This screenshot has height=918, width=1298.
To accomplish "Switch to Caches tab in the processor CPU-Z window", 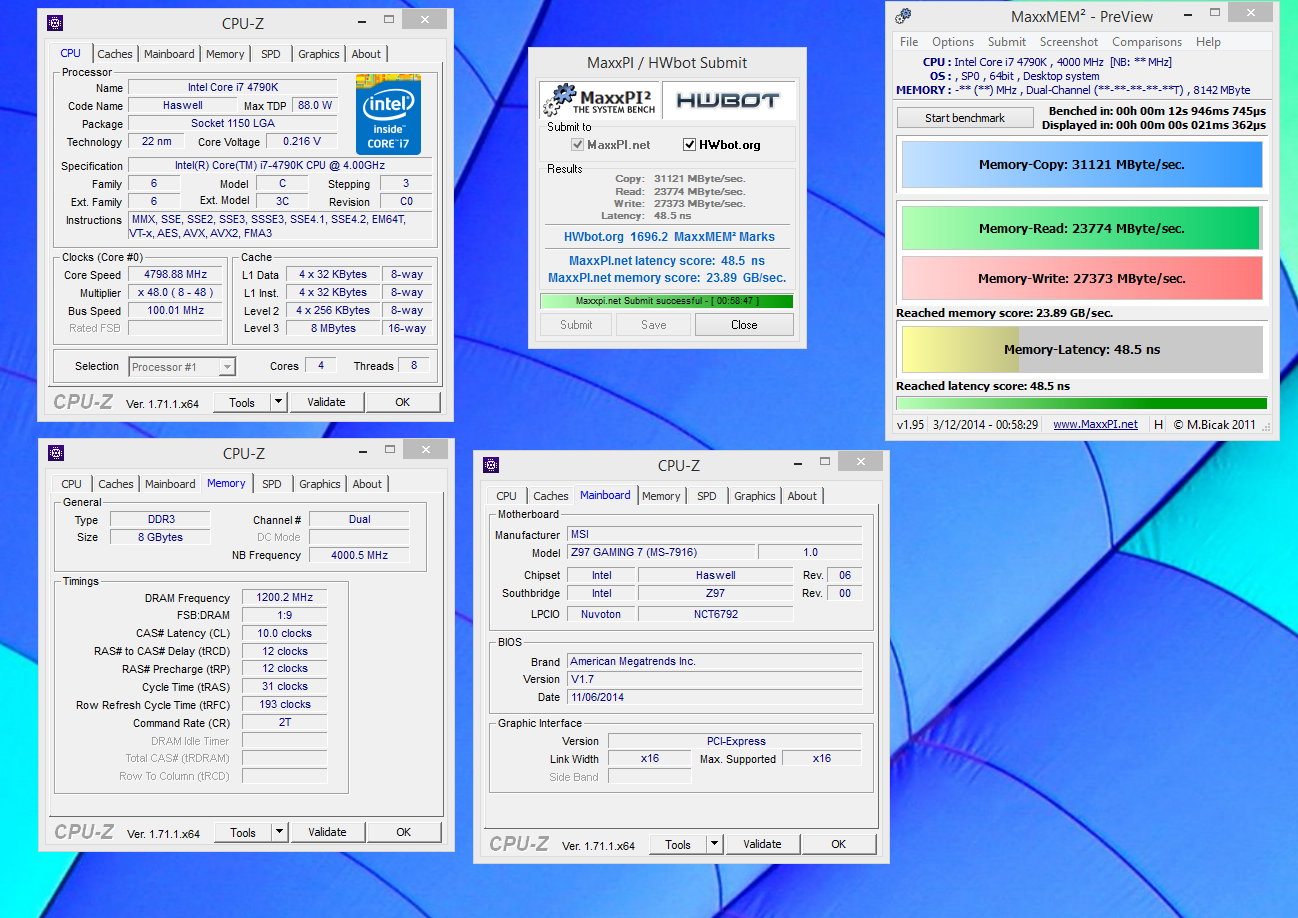I will pos(115,54).
